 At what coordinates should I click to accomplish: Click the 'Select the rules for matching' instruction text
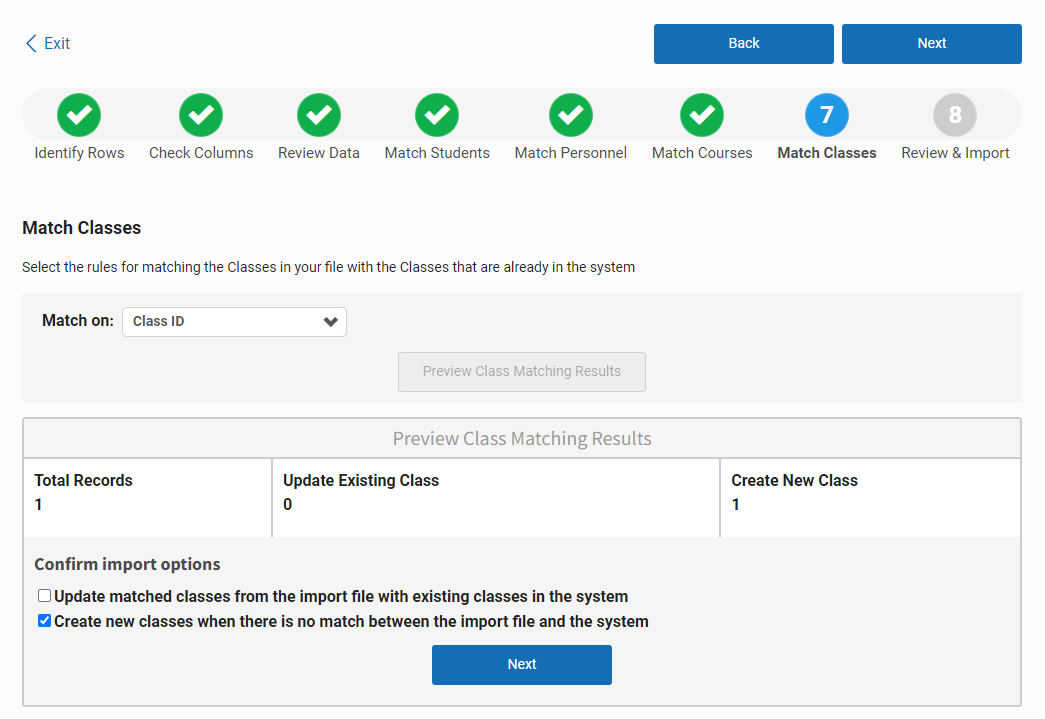pyautogui.click(x=329, y=267)
